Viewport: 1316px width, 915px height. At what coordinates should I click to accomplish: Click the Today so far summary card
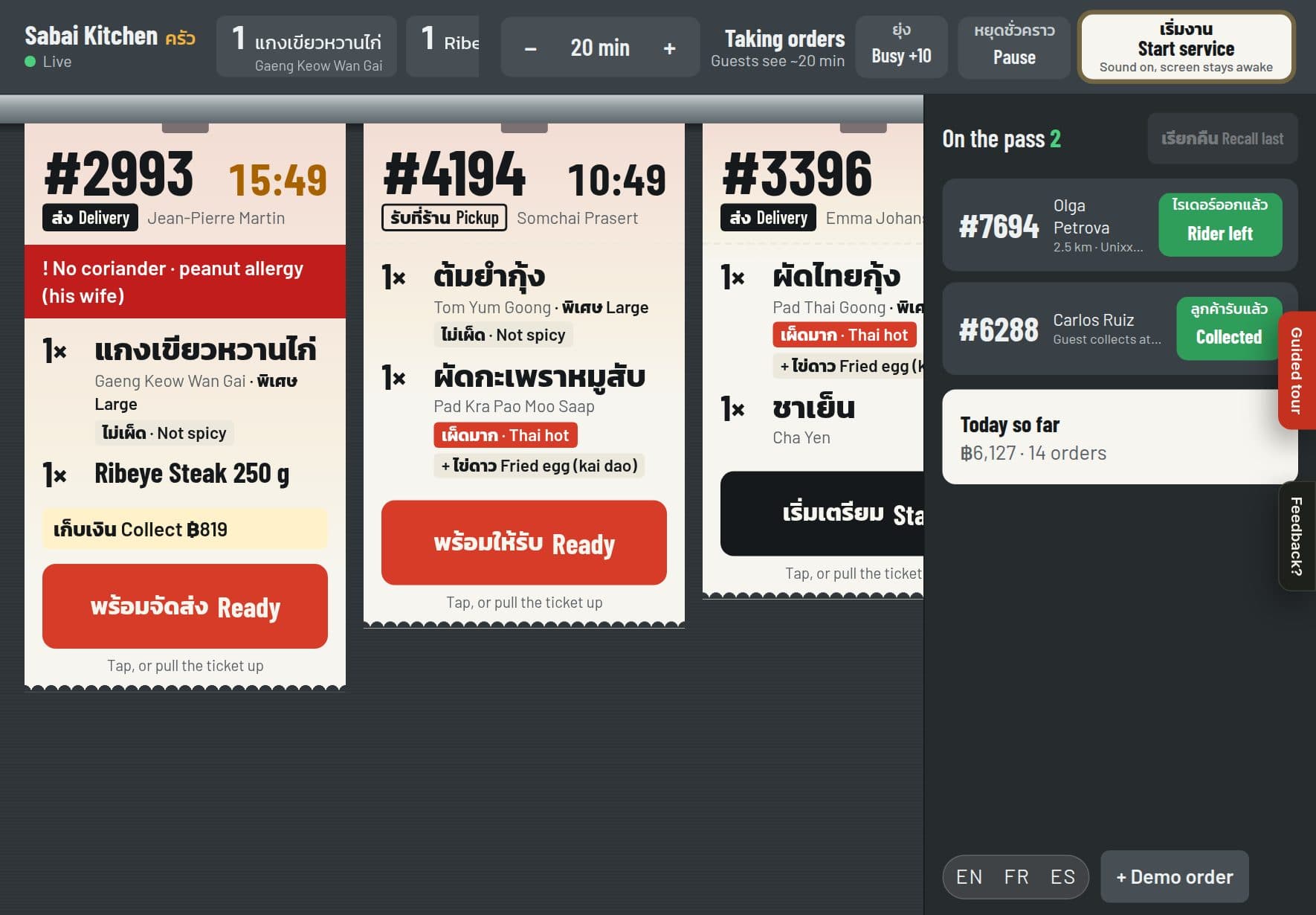pyautogui.click(x=1120, y=437)
